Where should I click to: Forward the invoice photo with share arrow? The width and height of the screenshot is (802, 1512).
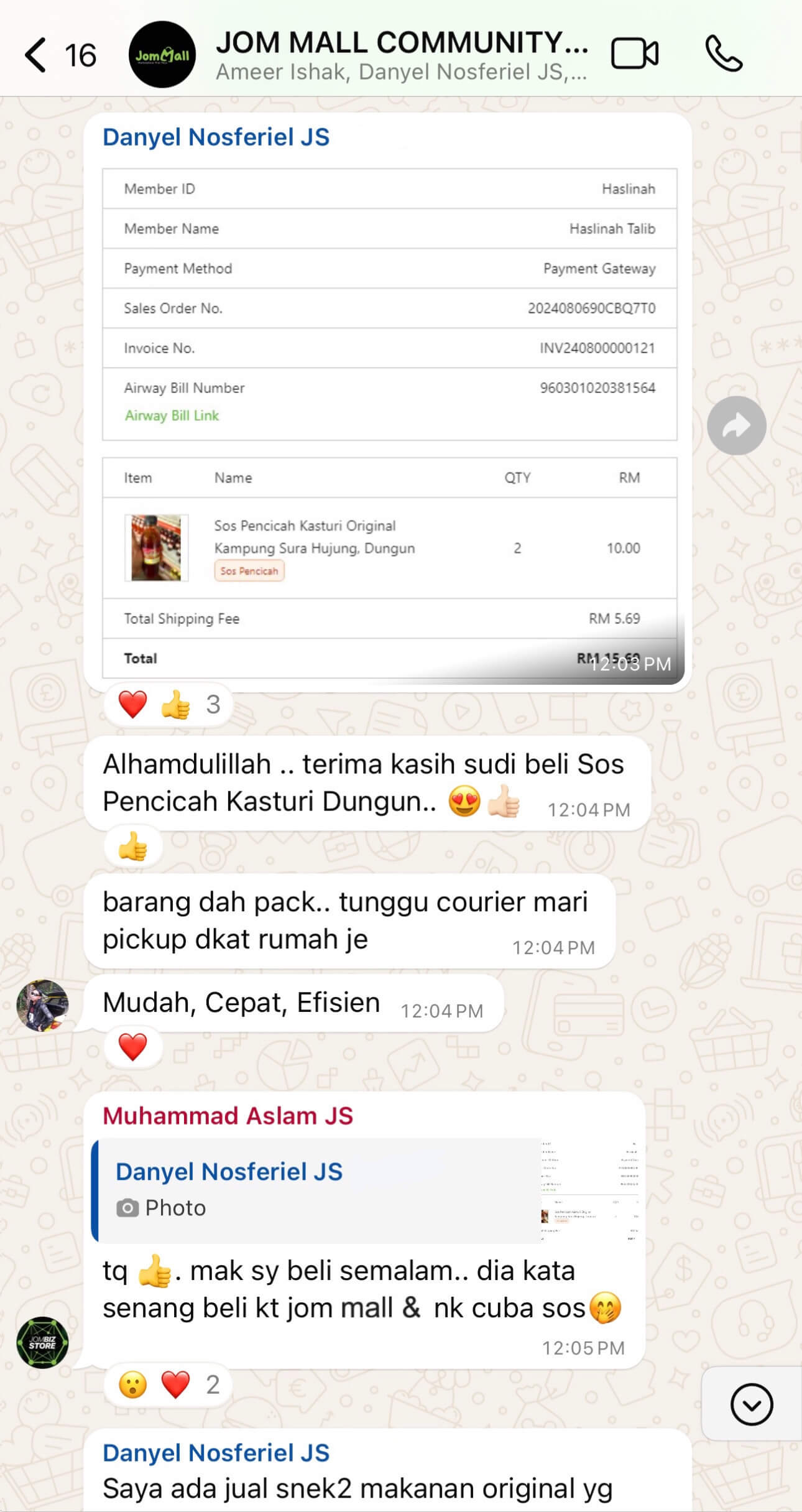pos(737,425)
